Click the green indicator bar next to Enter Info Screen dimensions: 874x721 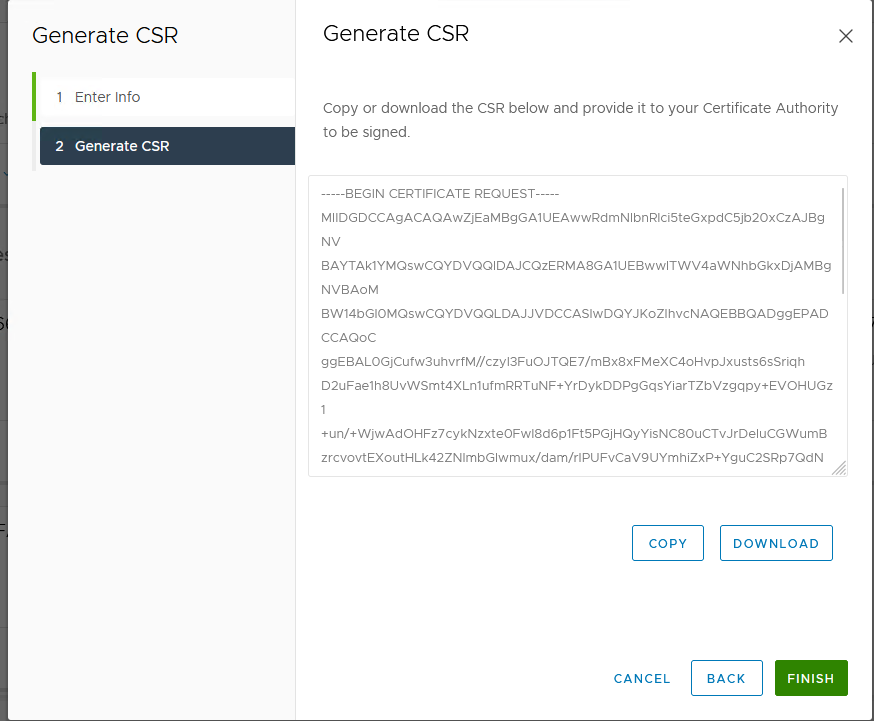click(x=35, y=97)
